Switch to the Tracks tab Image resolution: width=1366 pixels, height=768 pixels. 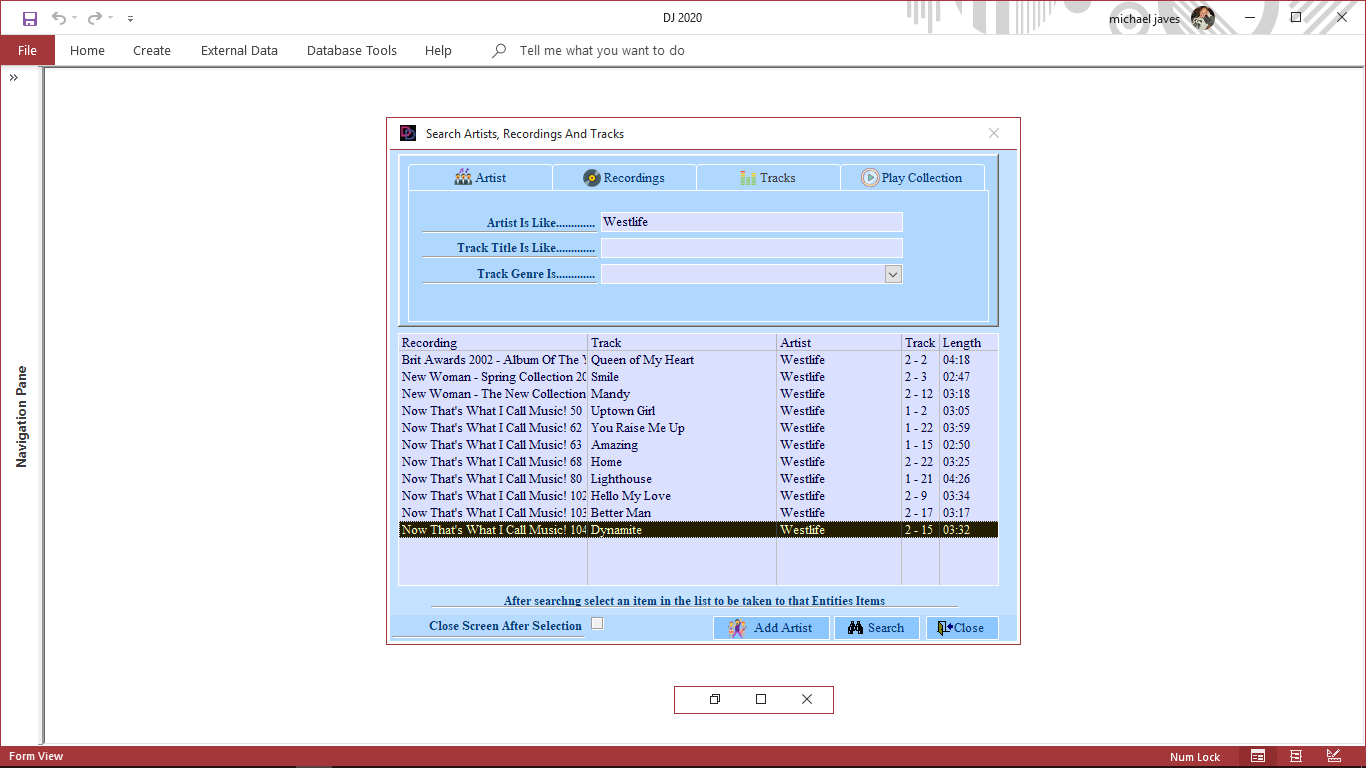[768, 177]
